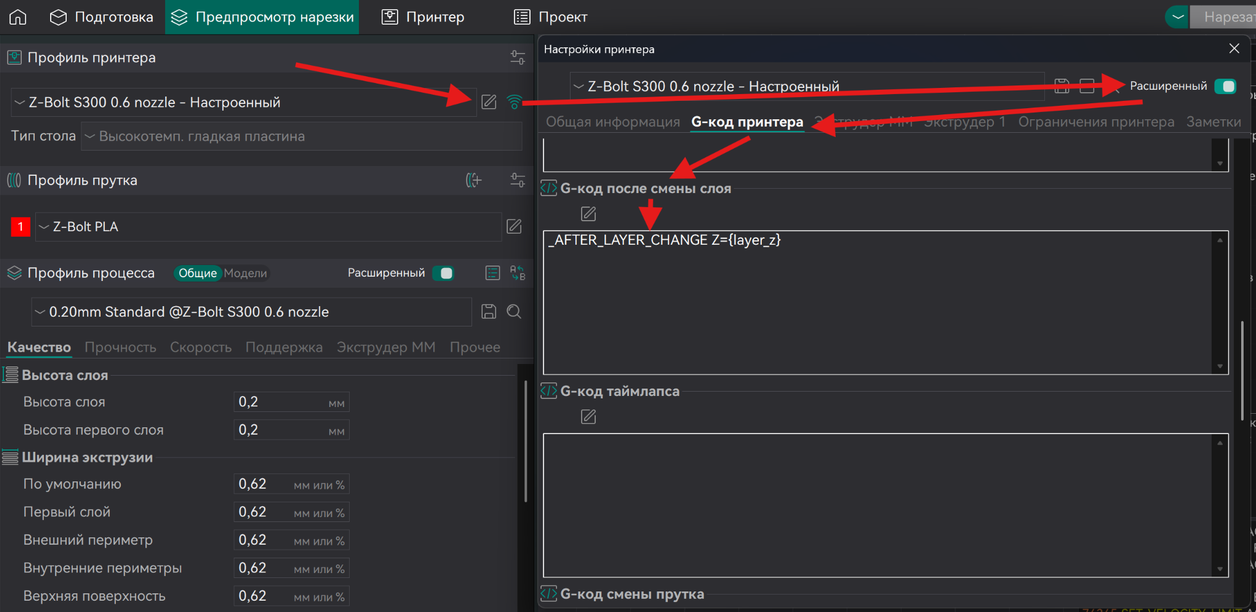The width and height of the screenshot is (1256, 612).
Task: Click scroll-down arrow of layer change G-code box
Action: pos(1221,367)
